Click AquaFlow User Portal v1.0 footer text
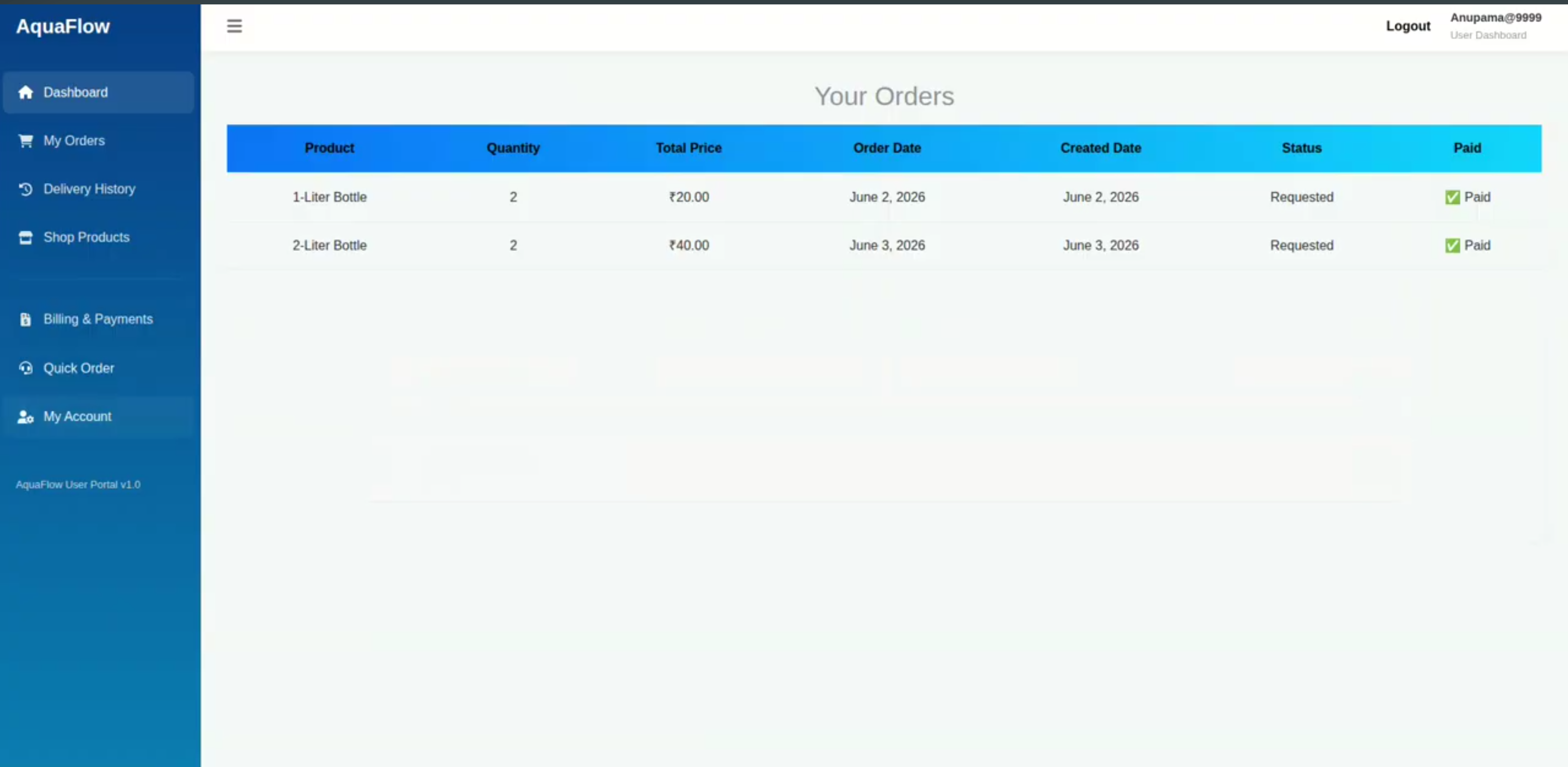The image size is (1568, 767). pos(78,485)
